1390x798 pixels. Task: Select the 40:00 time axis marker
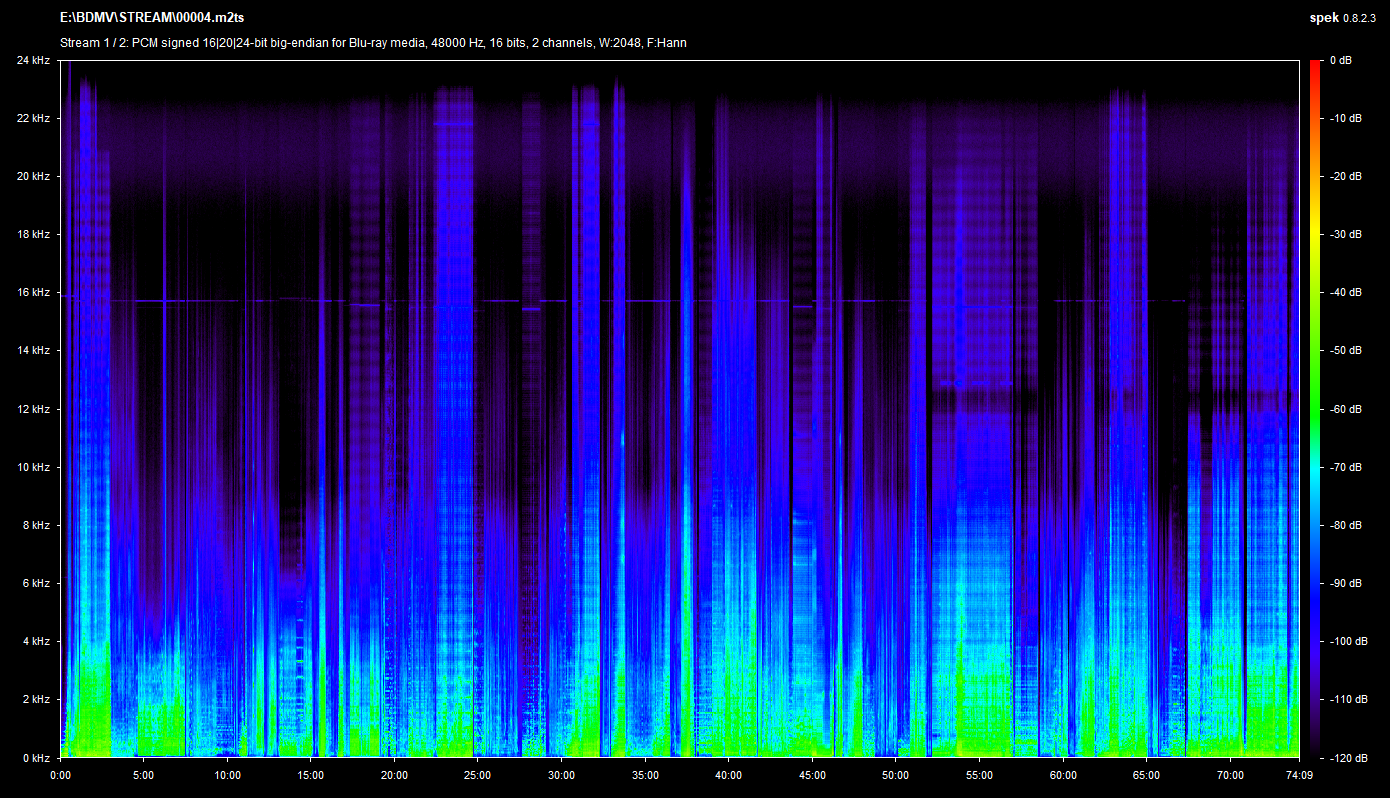(x=729, y=775)
